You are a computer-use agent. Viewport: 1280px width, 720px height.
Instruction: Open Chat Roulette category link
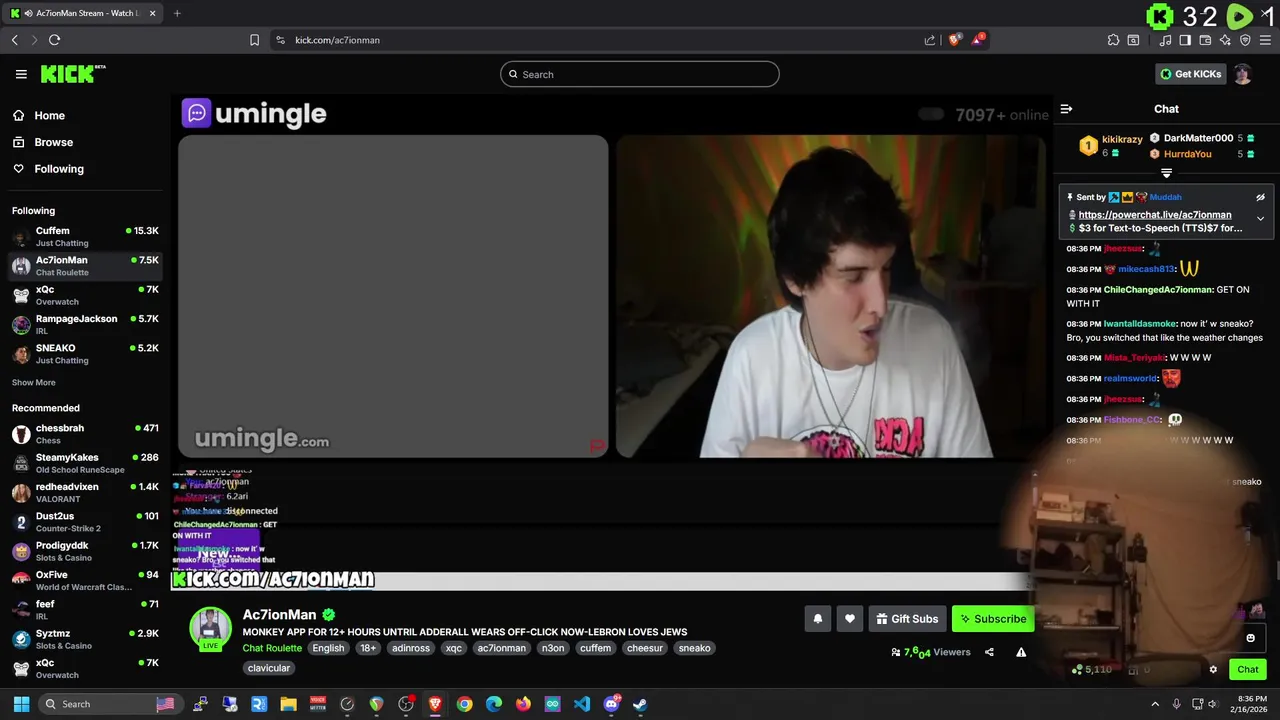pyautogui.click(x=272, y=648)
